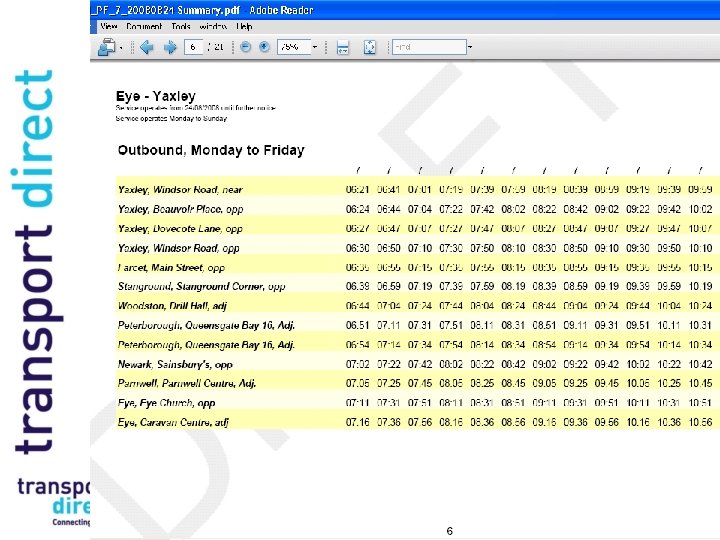Open the View menu
720x540 pixels.
108,26
